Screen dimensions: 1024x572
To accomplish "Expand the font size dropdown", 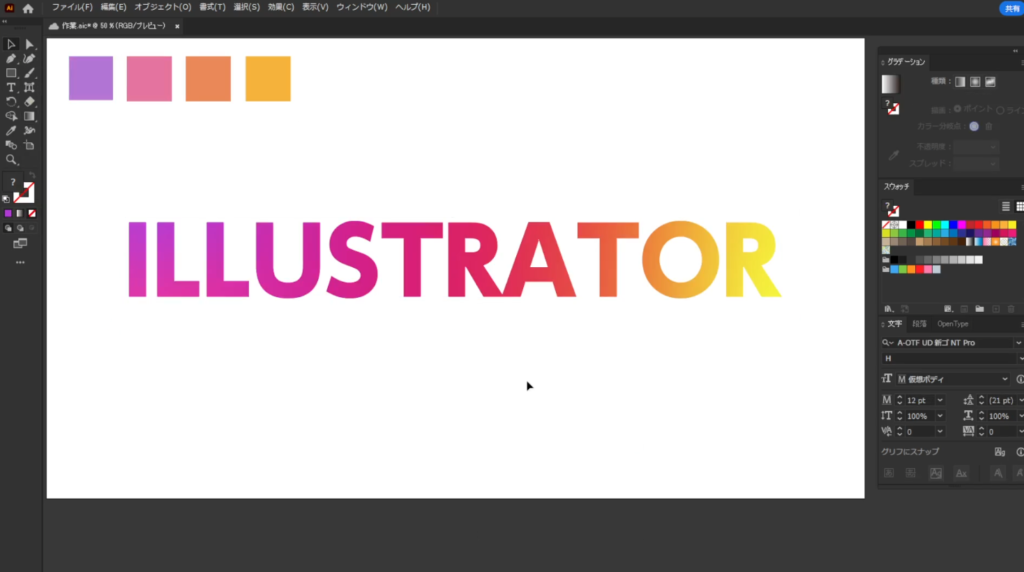I will 939,400.
